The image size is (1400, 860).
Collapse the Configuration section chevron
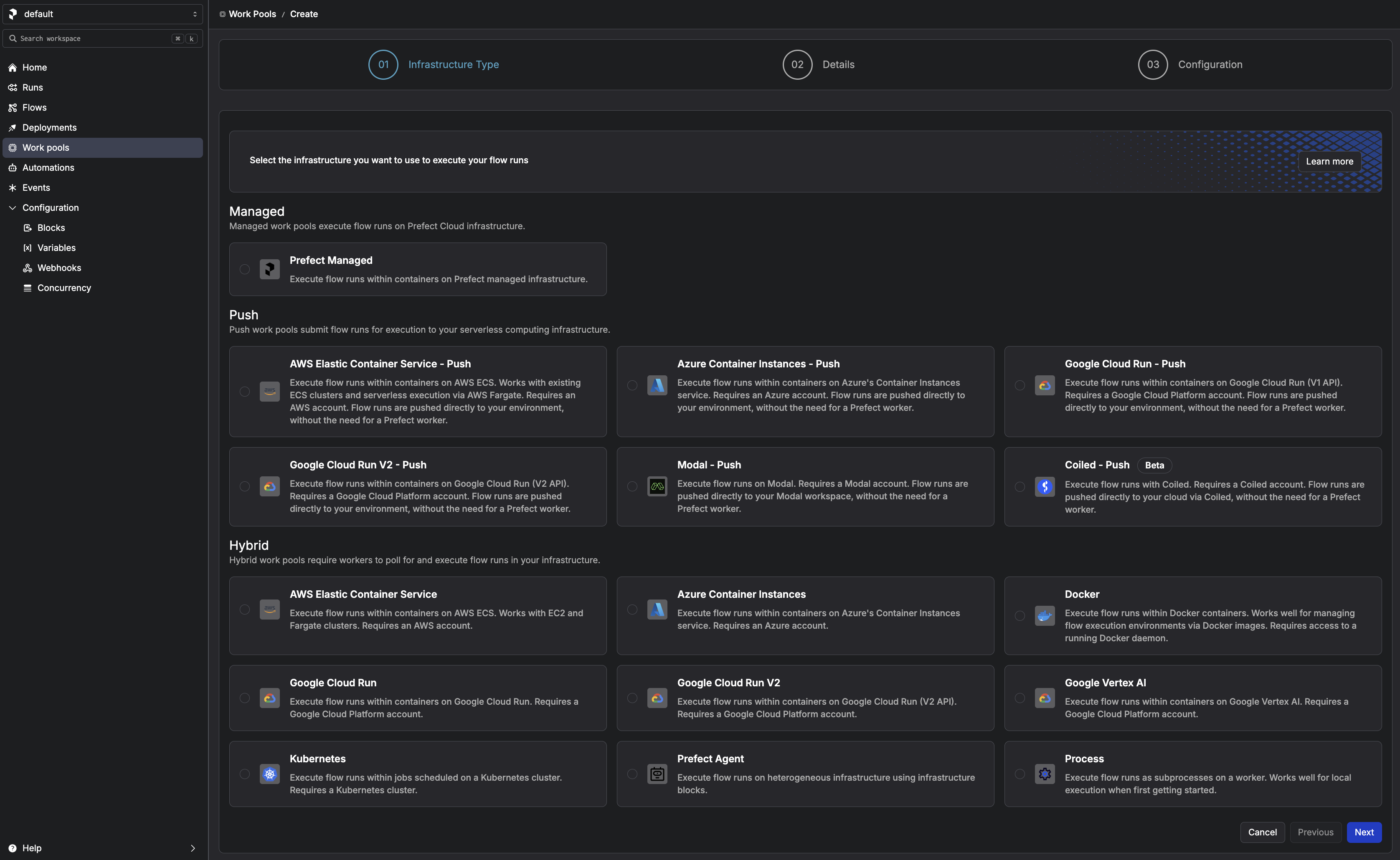pyautogui.click(x=13, y=207)
